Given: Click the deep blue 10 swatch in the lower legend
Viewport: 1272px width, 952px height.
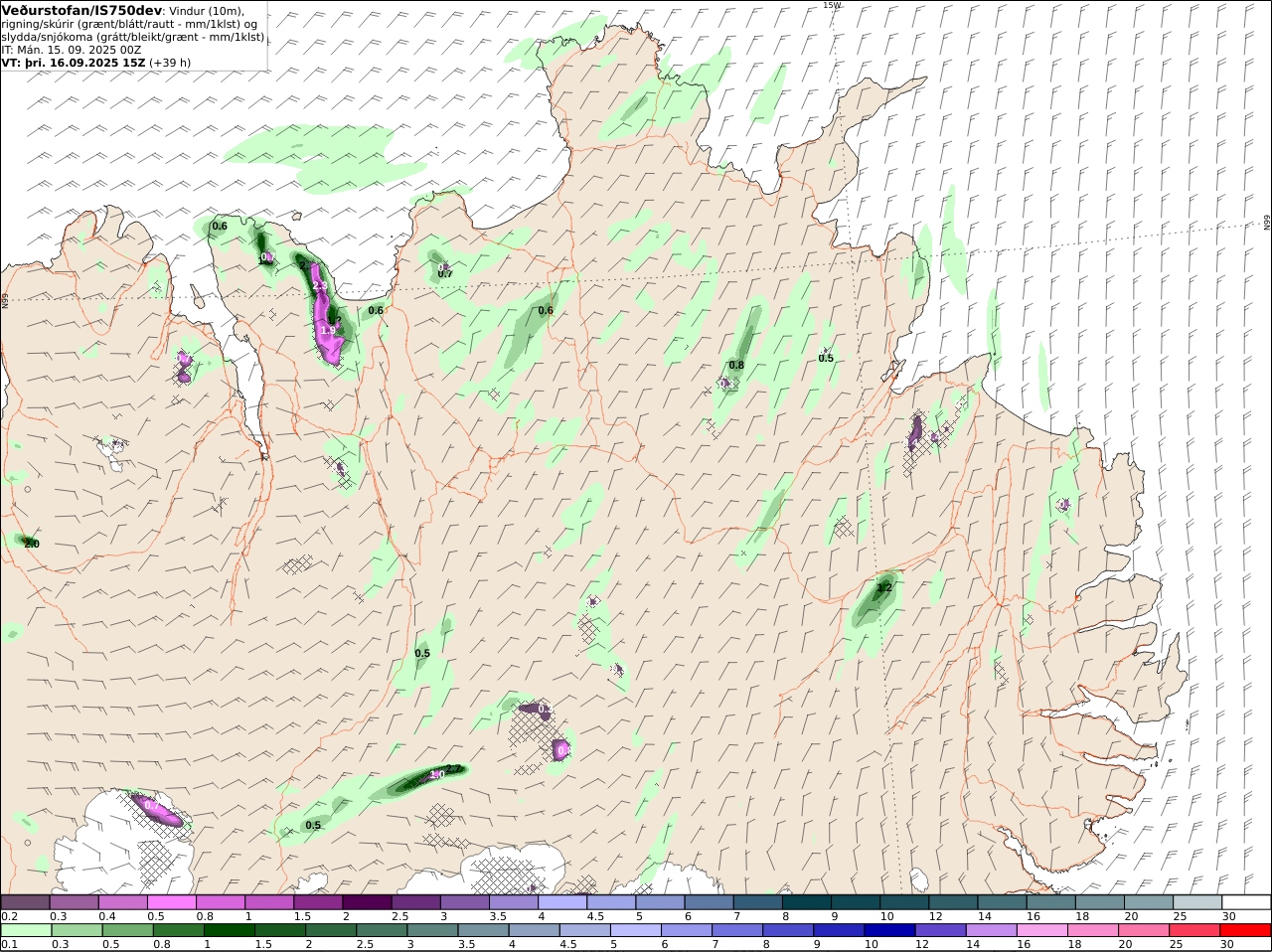Looking at the screenshot, I should click(889, 930).
